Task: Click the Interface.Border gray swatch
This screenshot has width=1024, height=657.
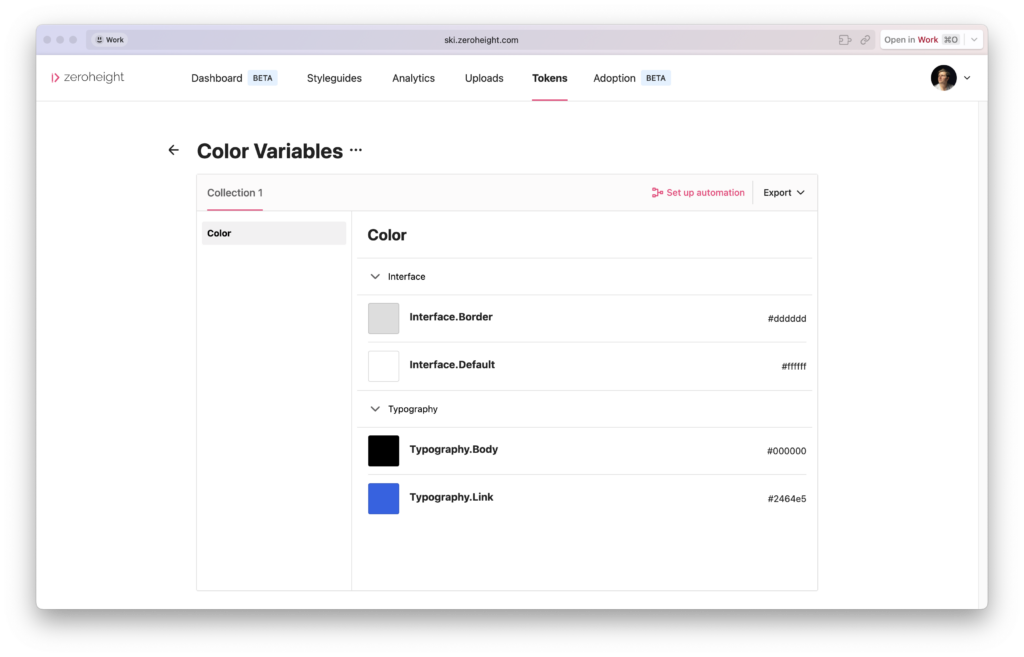Action: pyautogui.click(x=383, y=319)
